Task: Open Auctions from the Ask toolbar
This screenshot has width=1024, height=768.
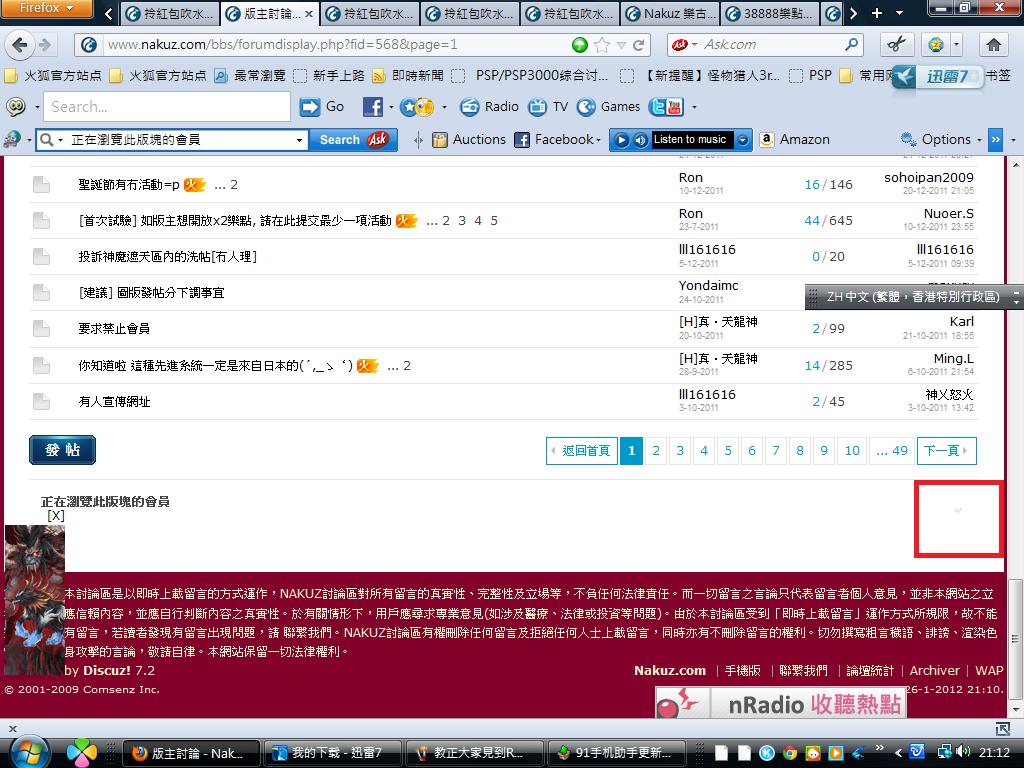Action: coord(469,139)
